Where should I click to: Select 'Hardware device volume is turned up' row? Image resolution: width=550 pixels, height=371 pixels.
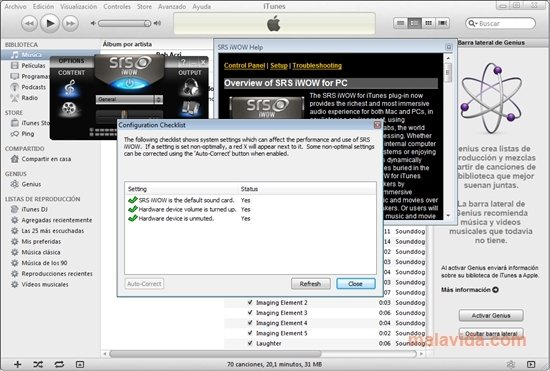250,209
